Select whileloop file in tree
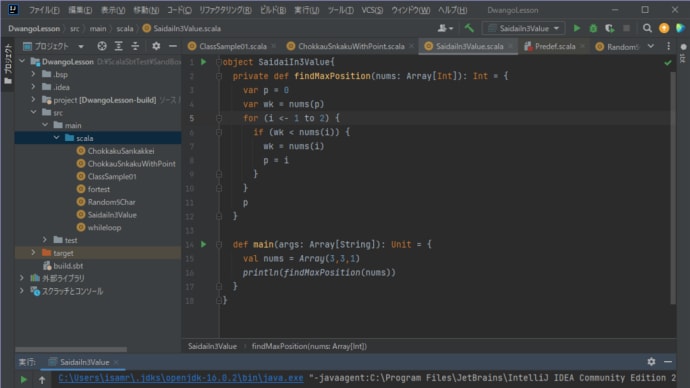690x388 pixels. [104, 227]
